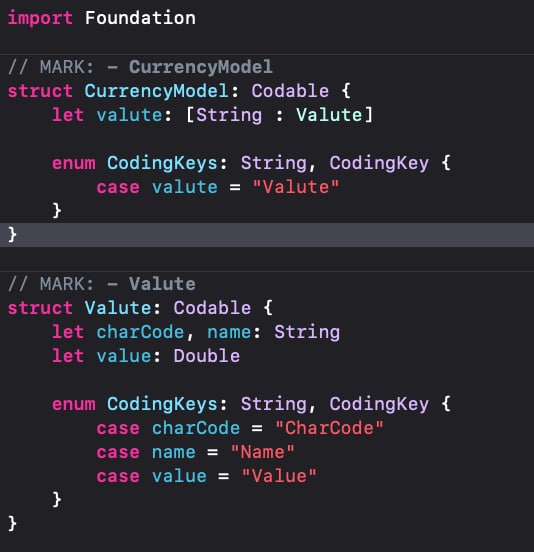Image resolution: width=534 pixels, height=552 pixels.
Task: Click "name" in the "let charCode, name: String" line
Action: tap(229, 332)
